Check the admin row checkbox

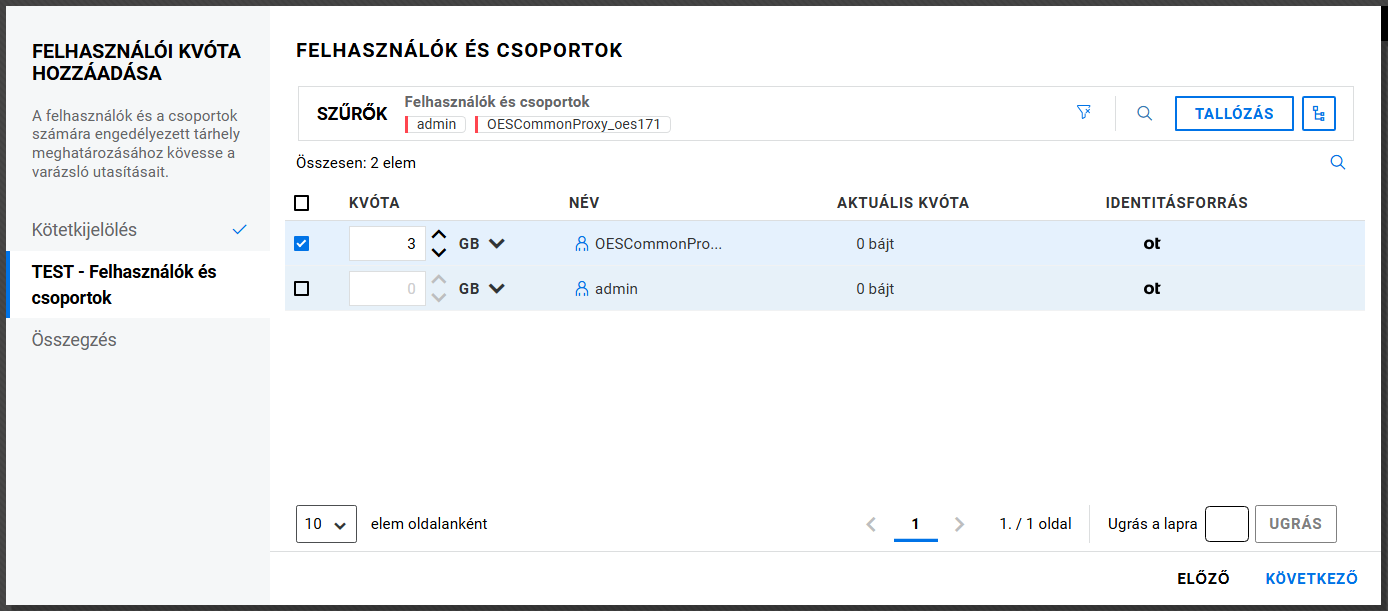(302, 289)
